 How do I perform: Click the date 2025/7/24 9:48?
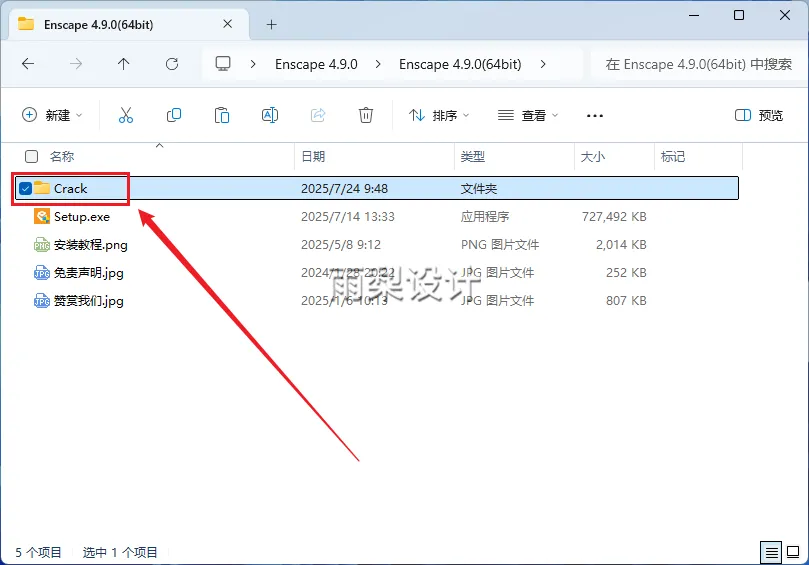(x=345, y=188)
